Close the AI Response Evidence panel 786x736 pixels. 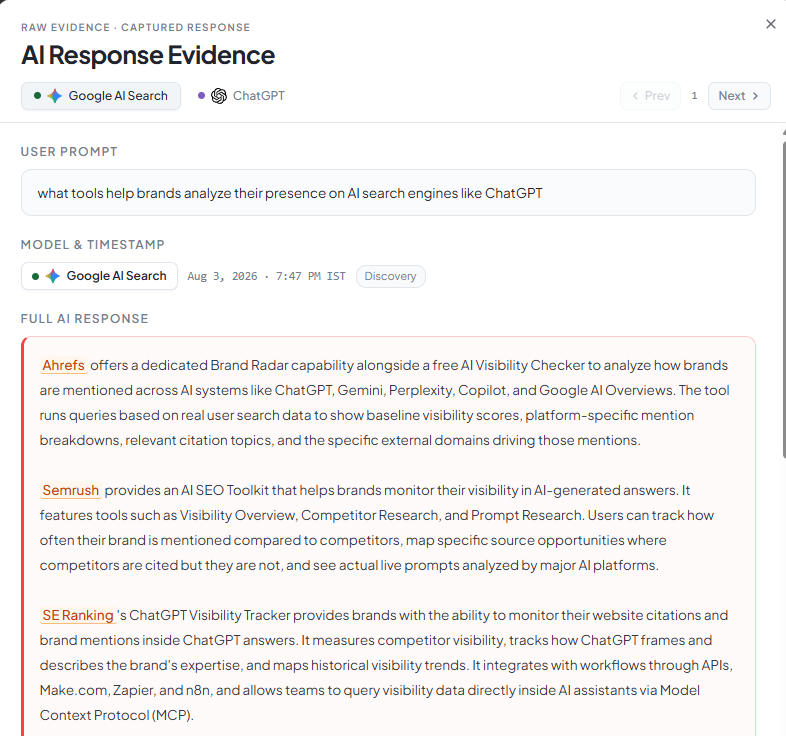(770, 24)
